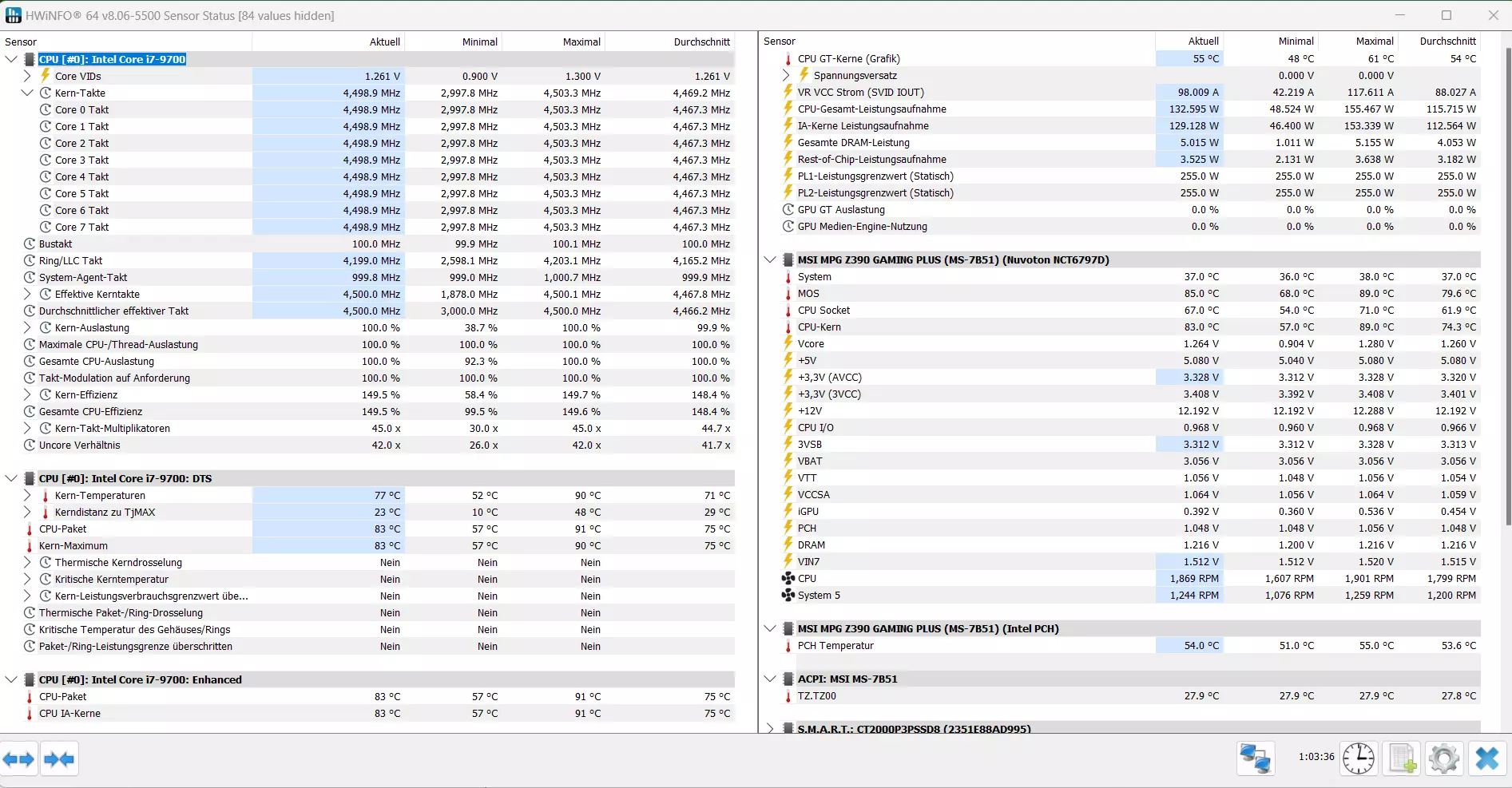Click the log file start icon
This screenshot has height=788, width=1512.
pos(1402,758)
